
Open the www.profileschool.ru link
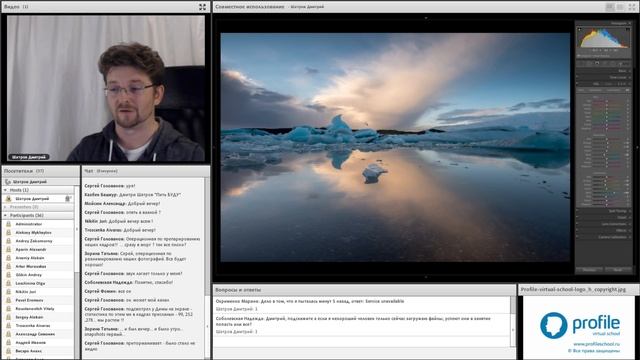pos(596,344)
